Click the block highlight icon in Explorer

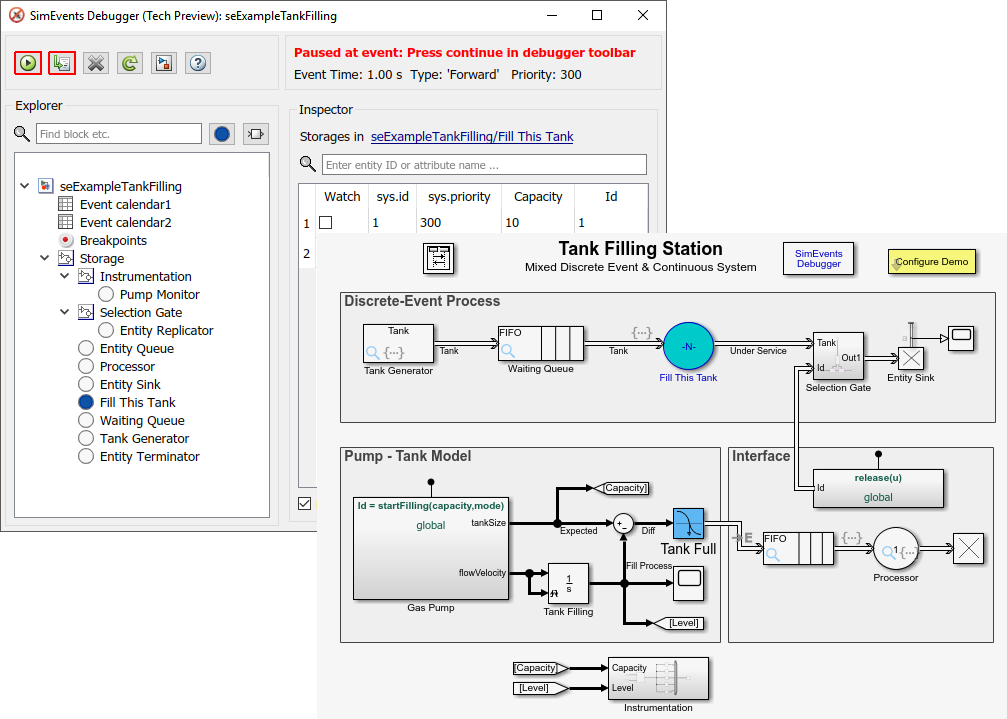(x=255, y=133)
